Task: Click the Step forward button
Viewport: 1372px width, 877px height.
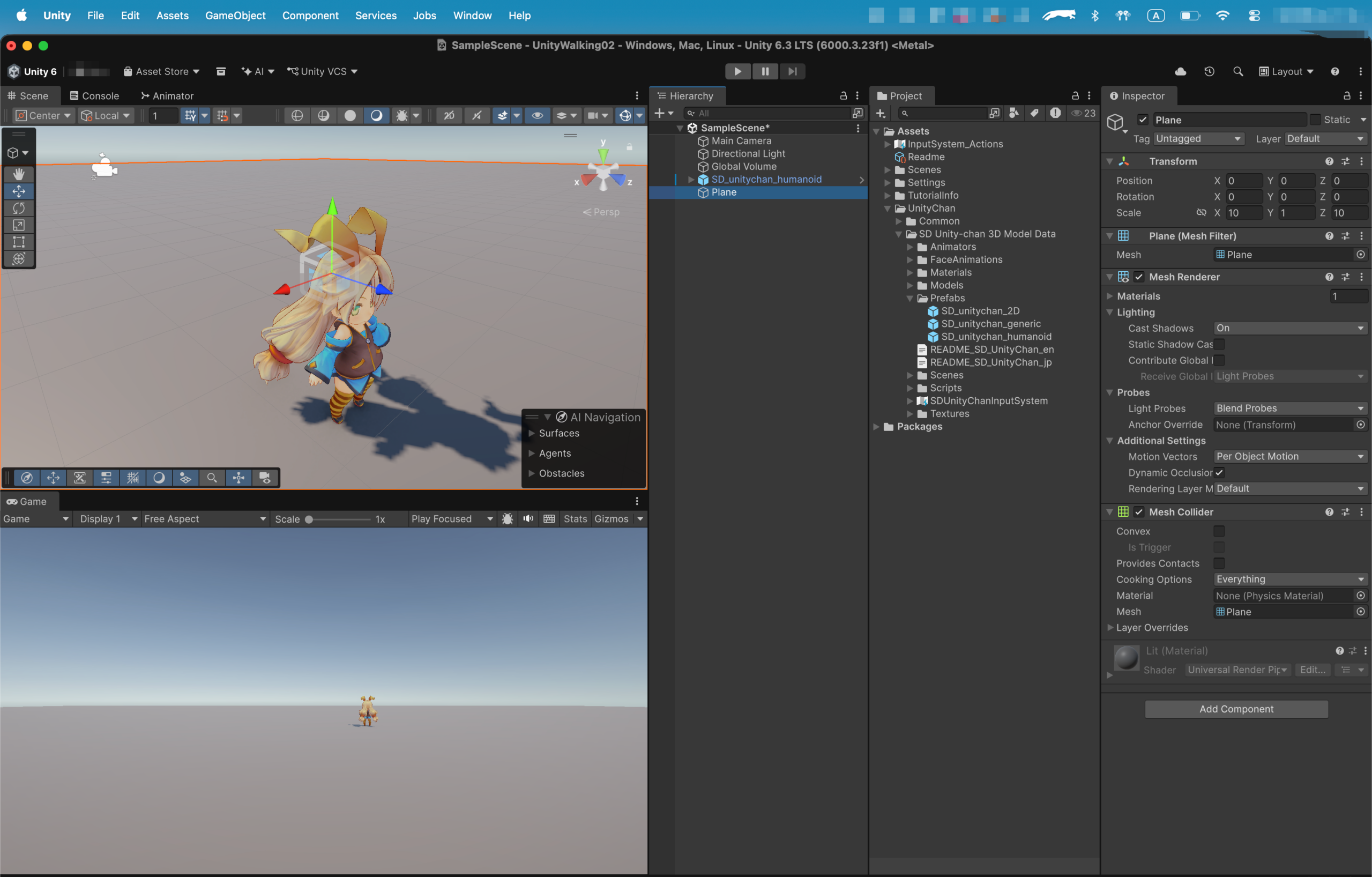Action: tap(792, 71)
